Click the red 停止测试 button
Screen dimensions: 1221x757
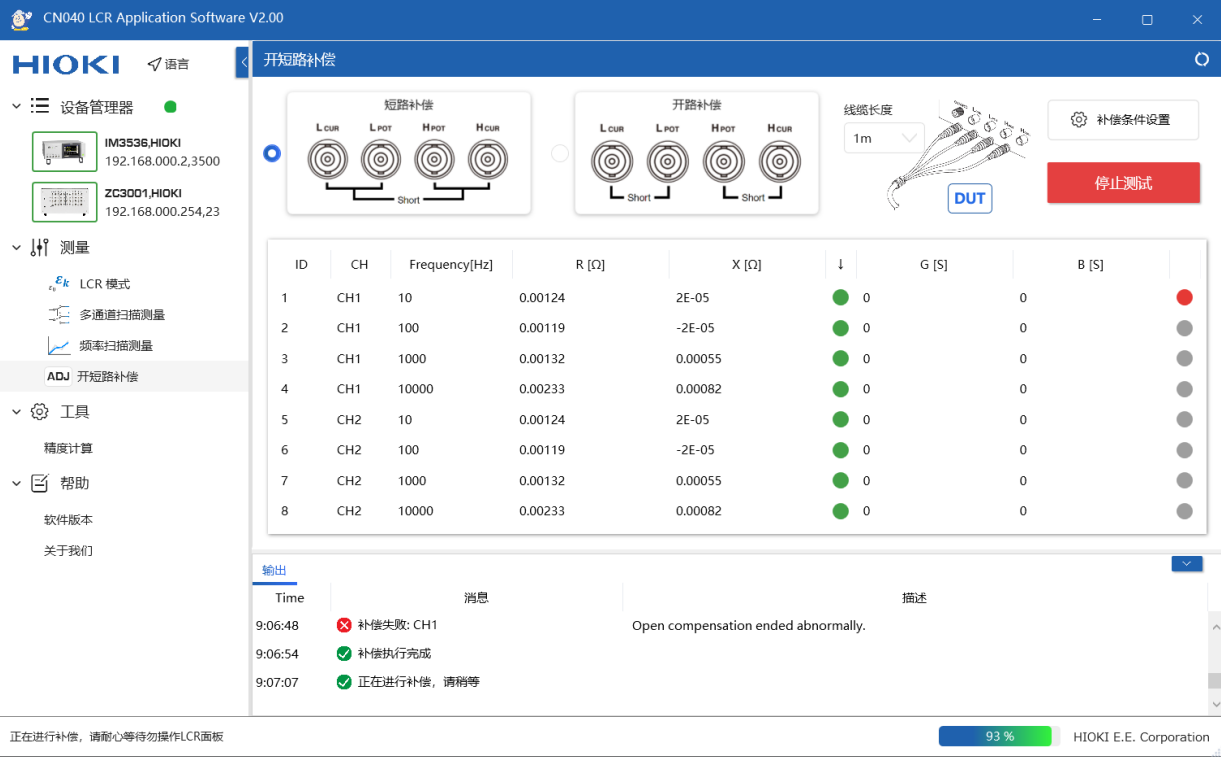pyautogui.click(x=1123, y=183)
